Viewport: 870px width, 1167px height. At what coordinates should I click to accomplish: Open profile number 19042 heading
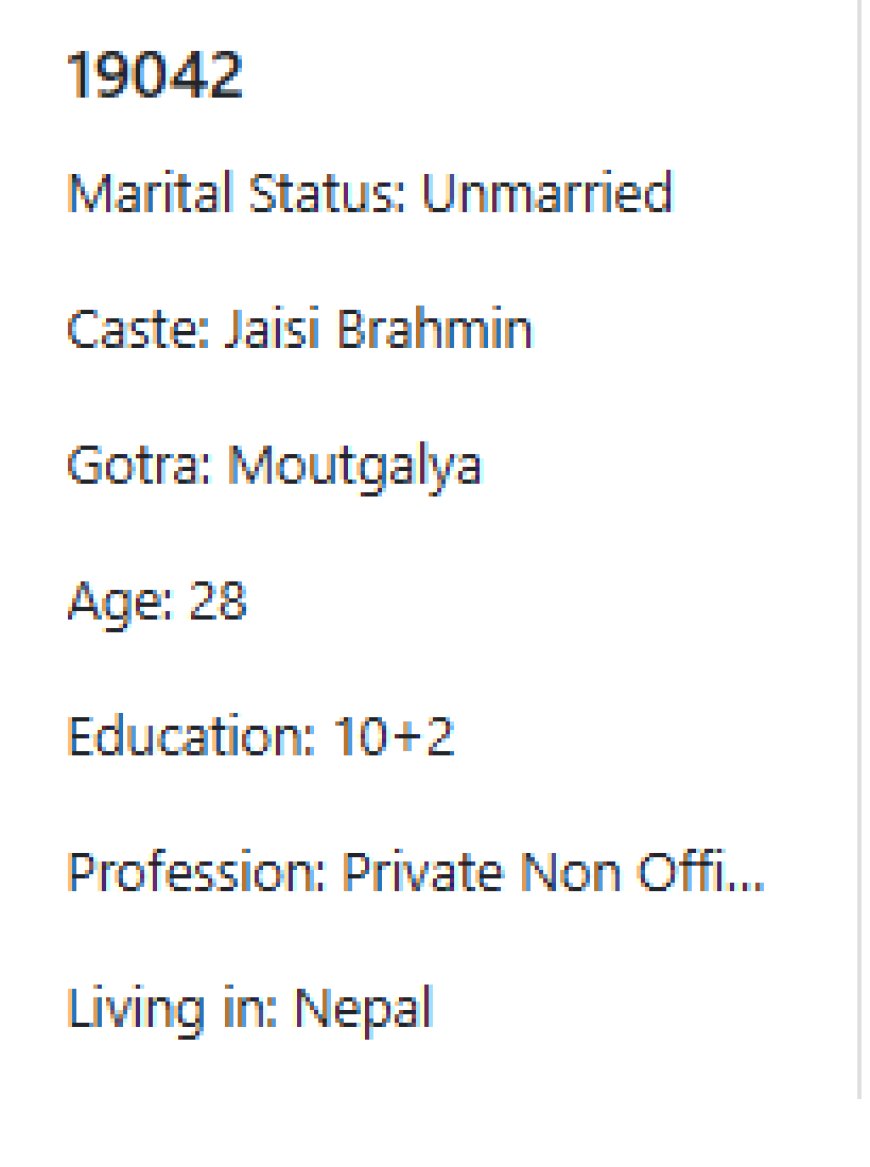pyautogui.click(x=155, y=77)
